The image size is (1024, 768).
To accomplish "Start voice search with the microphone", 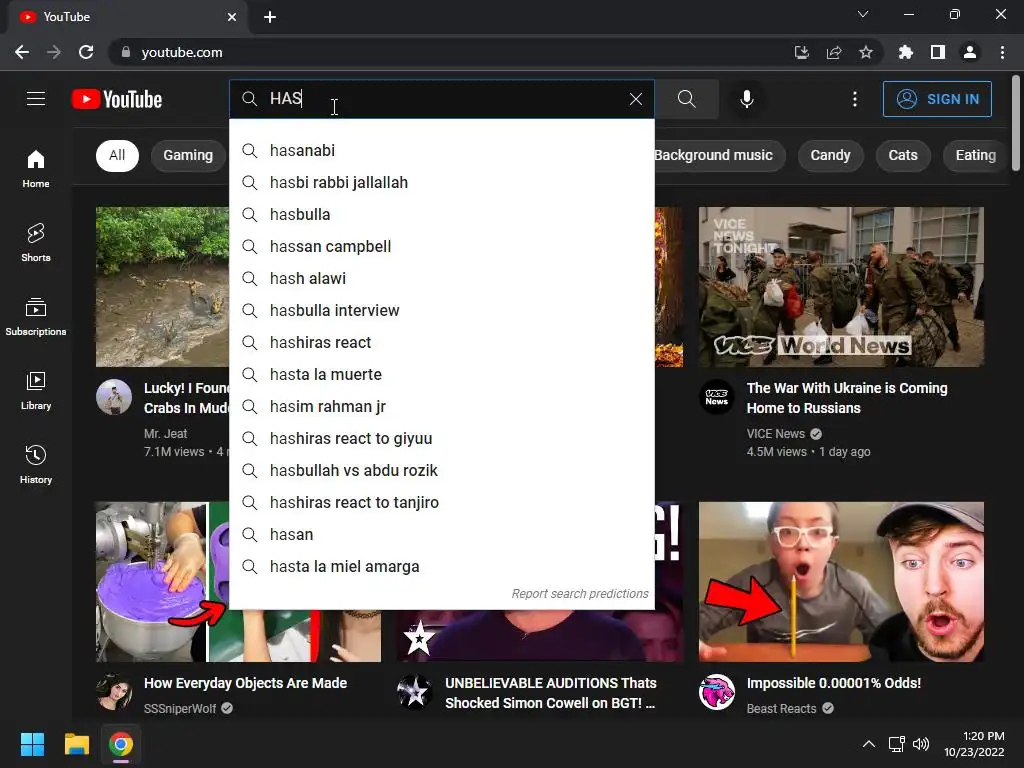I will (746, 99).
